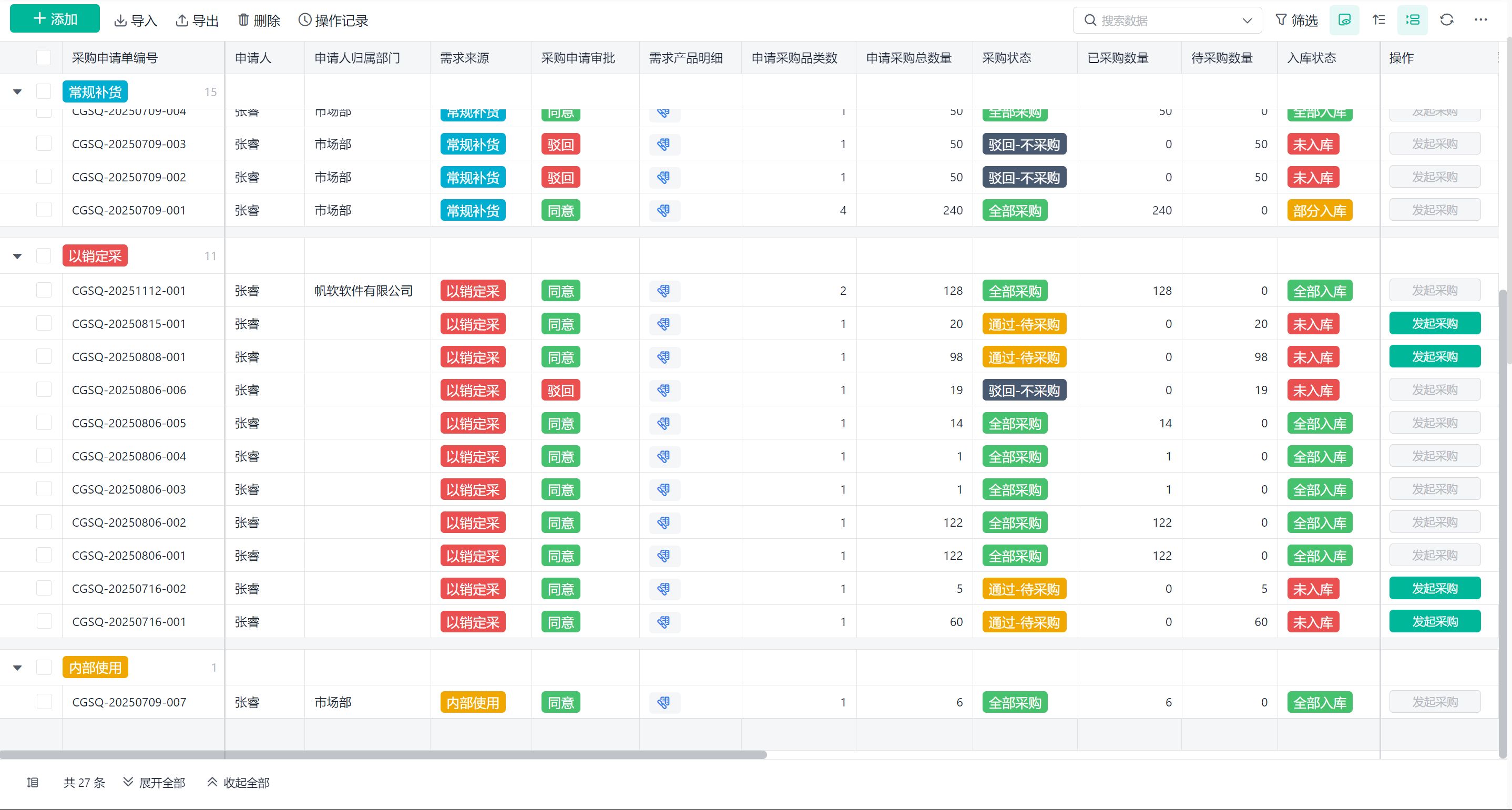Viewport: 1512px width, 810px height.
Task: Open the more options ellipsis menu
Action: [x=1480, y=20]
